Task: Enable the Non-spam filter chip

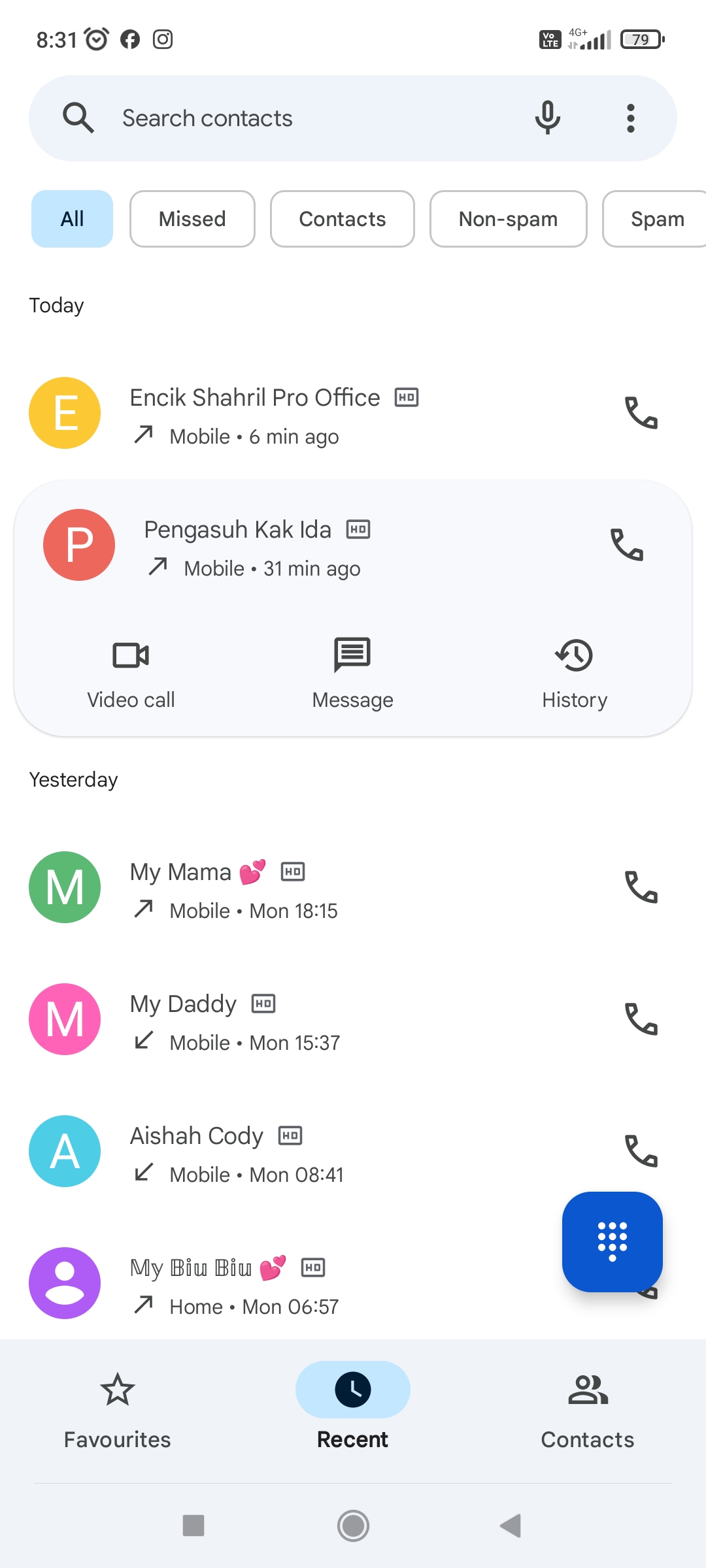Action: [508, 219]
